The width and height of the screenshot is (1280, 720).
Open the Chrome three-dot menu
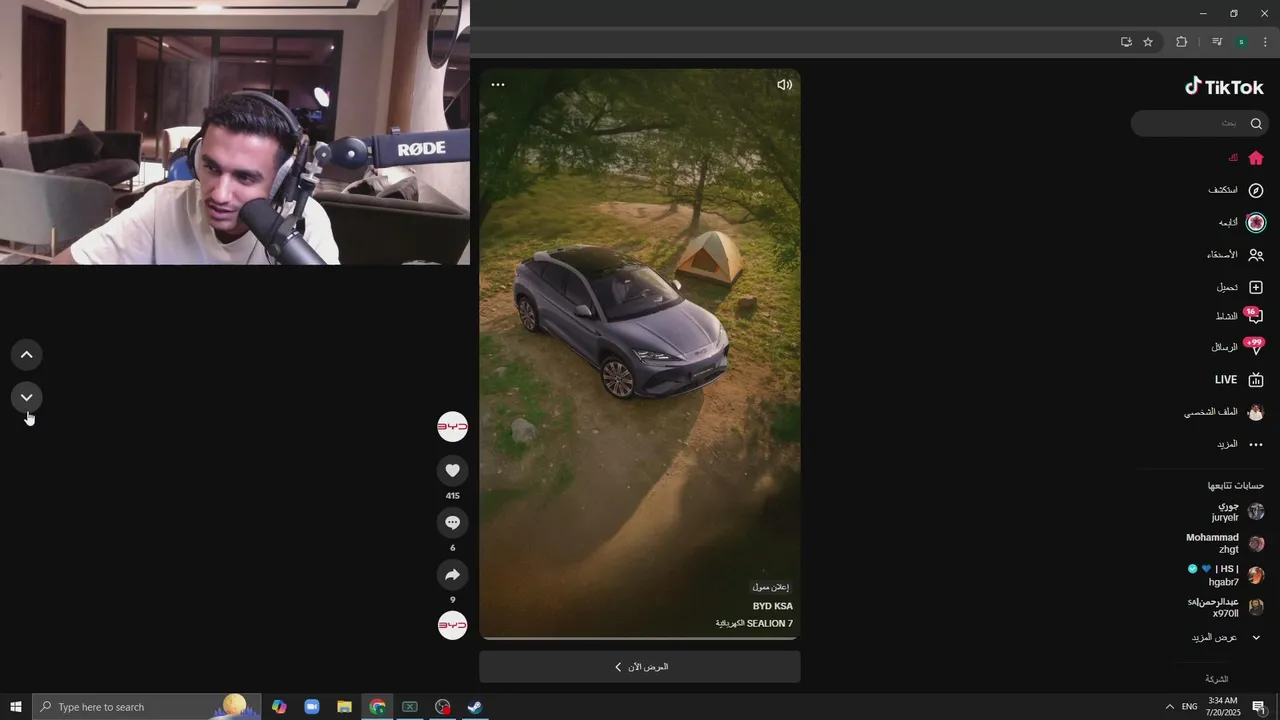click(x=1265, y=42)
